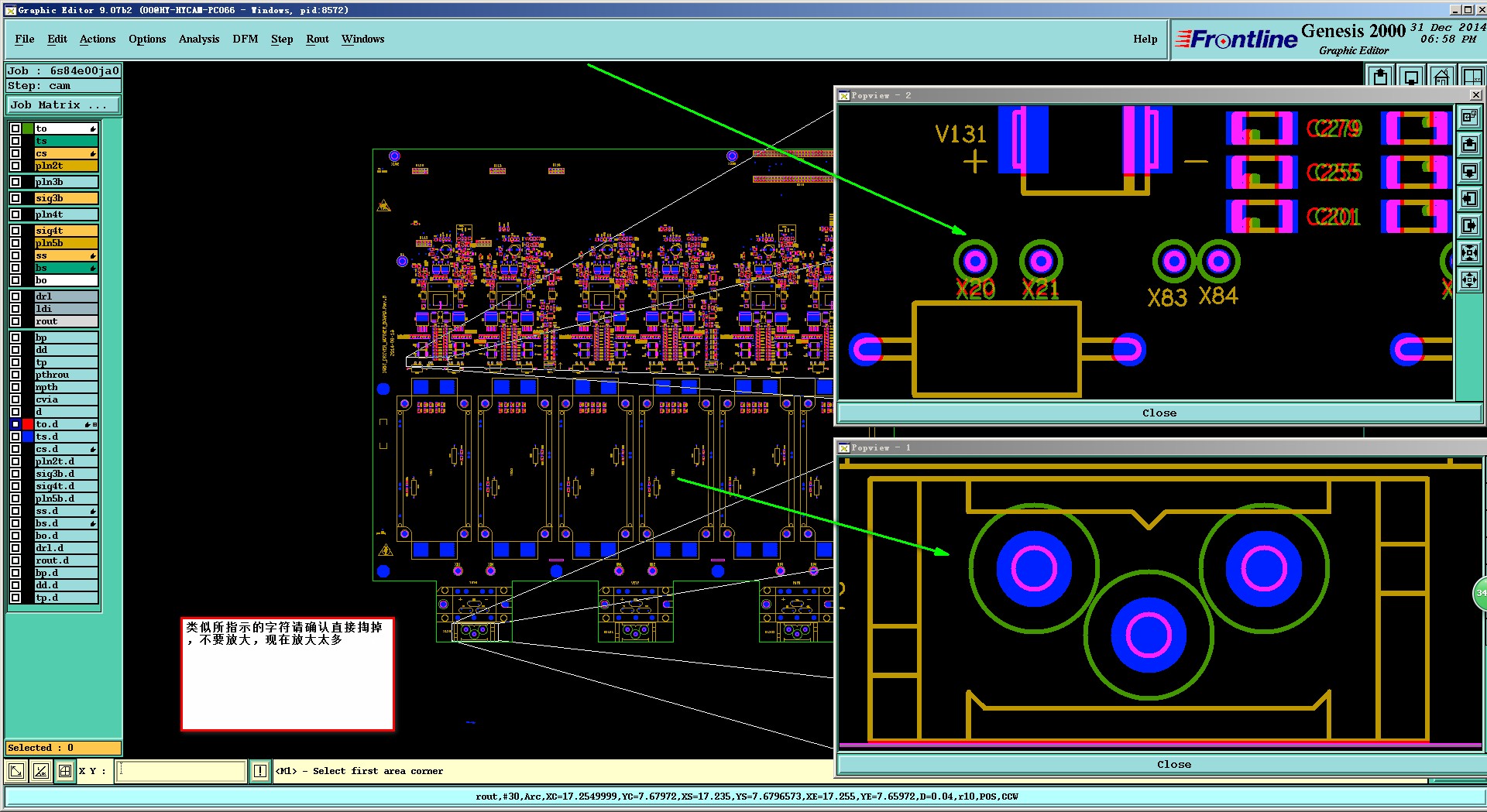
Task: Select the 'sig4t' layer name
Action: [66, 231]
